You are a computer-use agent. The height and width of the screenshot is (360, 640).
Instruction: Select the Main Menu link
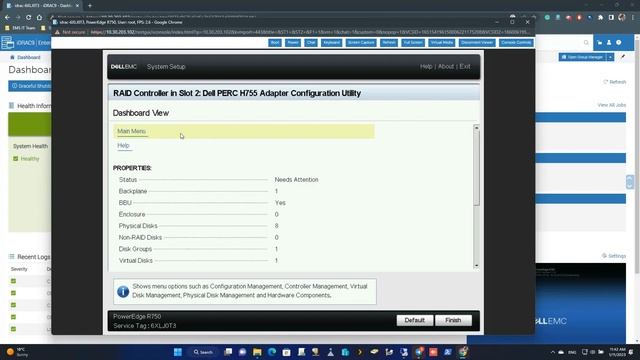coord(131,131)
